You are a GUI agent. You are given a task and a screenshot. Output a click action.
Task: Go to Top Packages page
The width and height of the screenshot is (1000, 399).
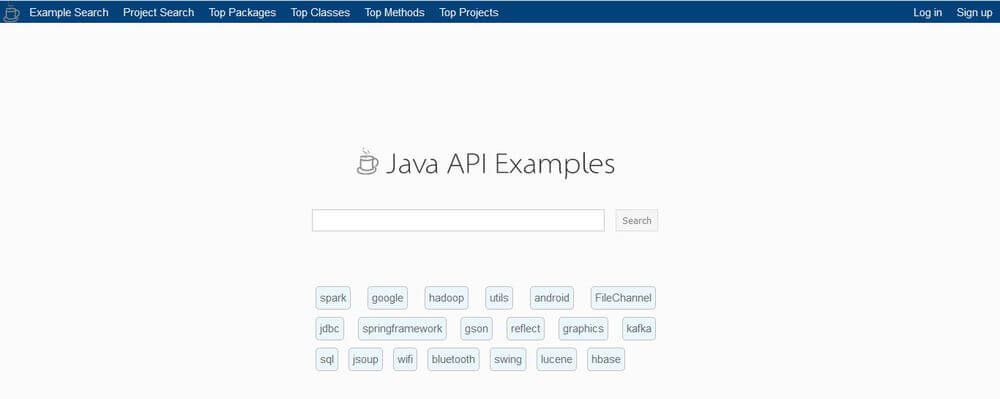(x=242, y=12)
